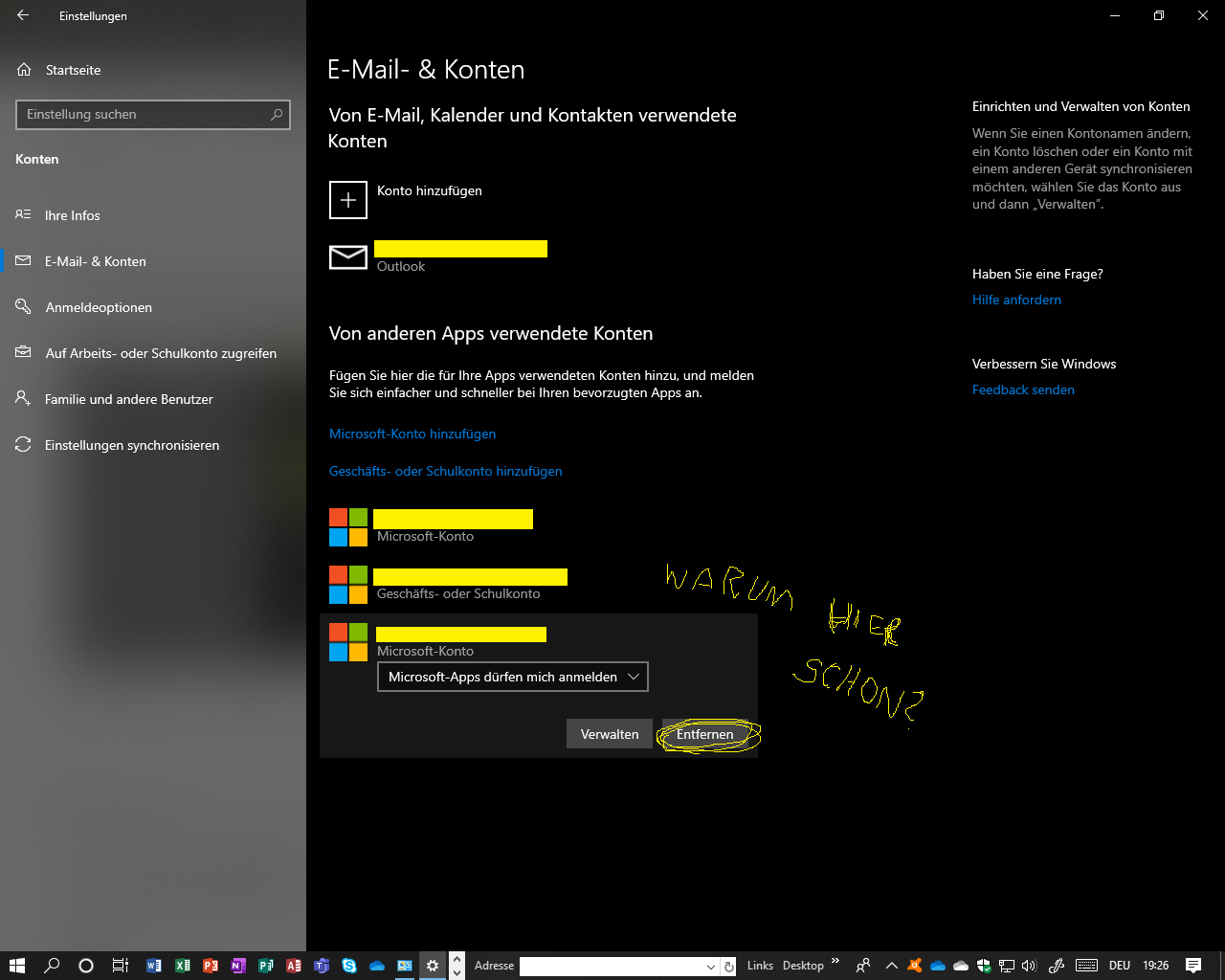Open Cortana circle in taskbar
This screenshot has height=980, width=1225.
point(86,966)
